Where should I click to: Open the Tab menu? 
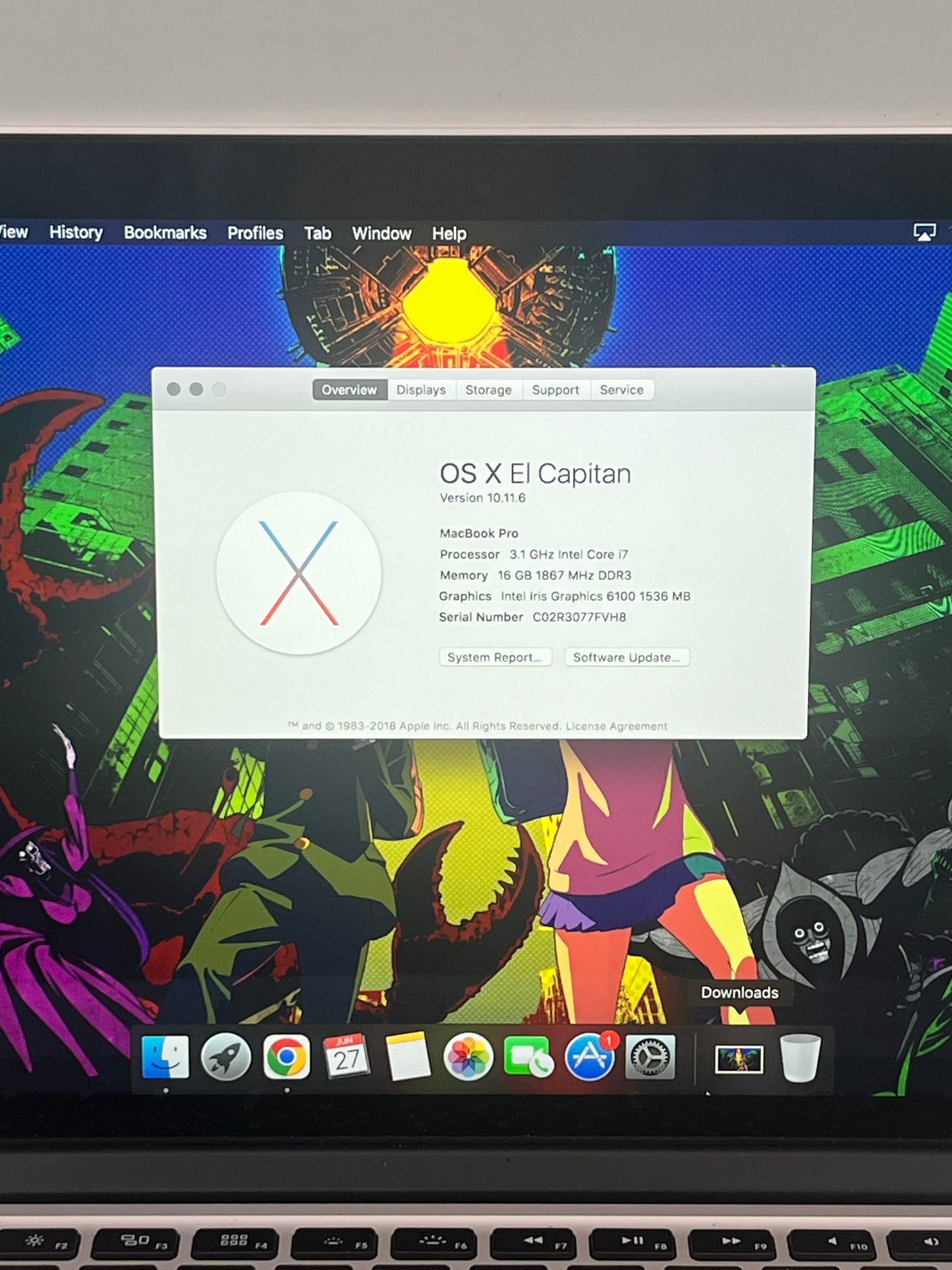tap(318, 233)
